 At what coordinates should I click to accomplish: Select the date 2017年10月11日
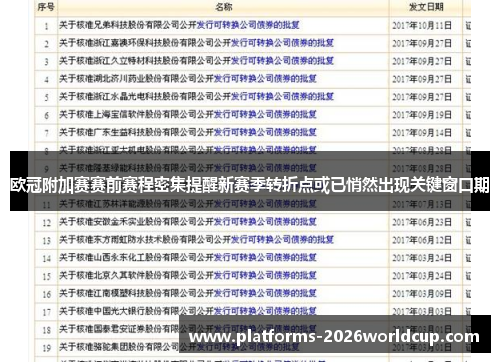coord(422,26)
